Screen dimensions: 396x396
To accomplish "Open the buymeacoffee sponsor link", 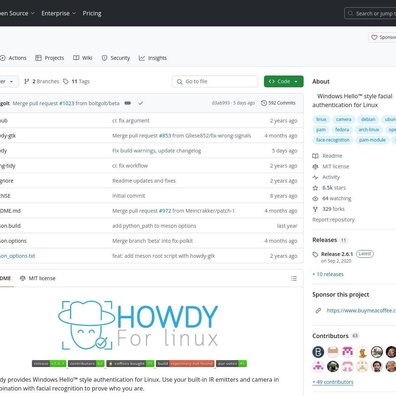I will (x=361, y=310).
